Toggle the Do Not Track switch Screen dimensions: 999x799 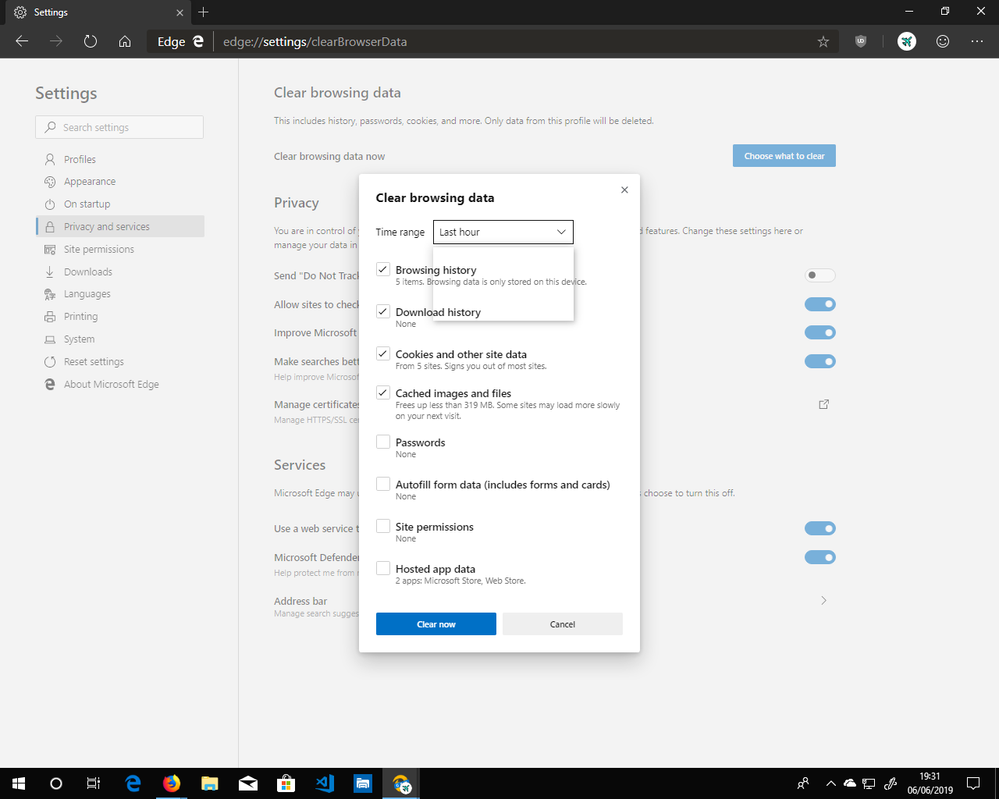coord(820,275)
